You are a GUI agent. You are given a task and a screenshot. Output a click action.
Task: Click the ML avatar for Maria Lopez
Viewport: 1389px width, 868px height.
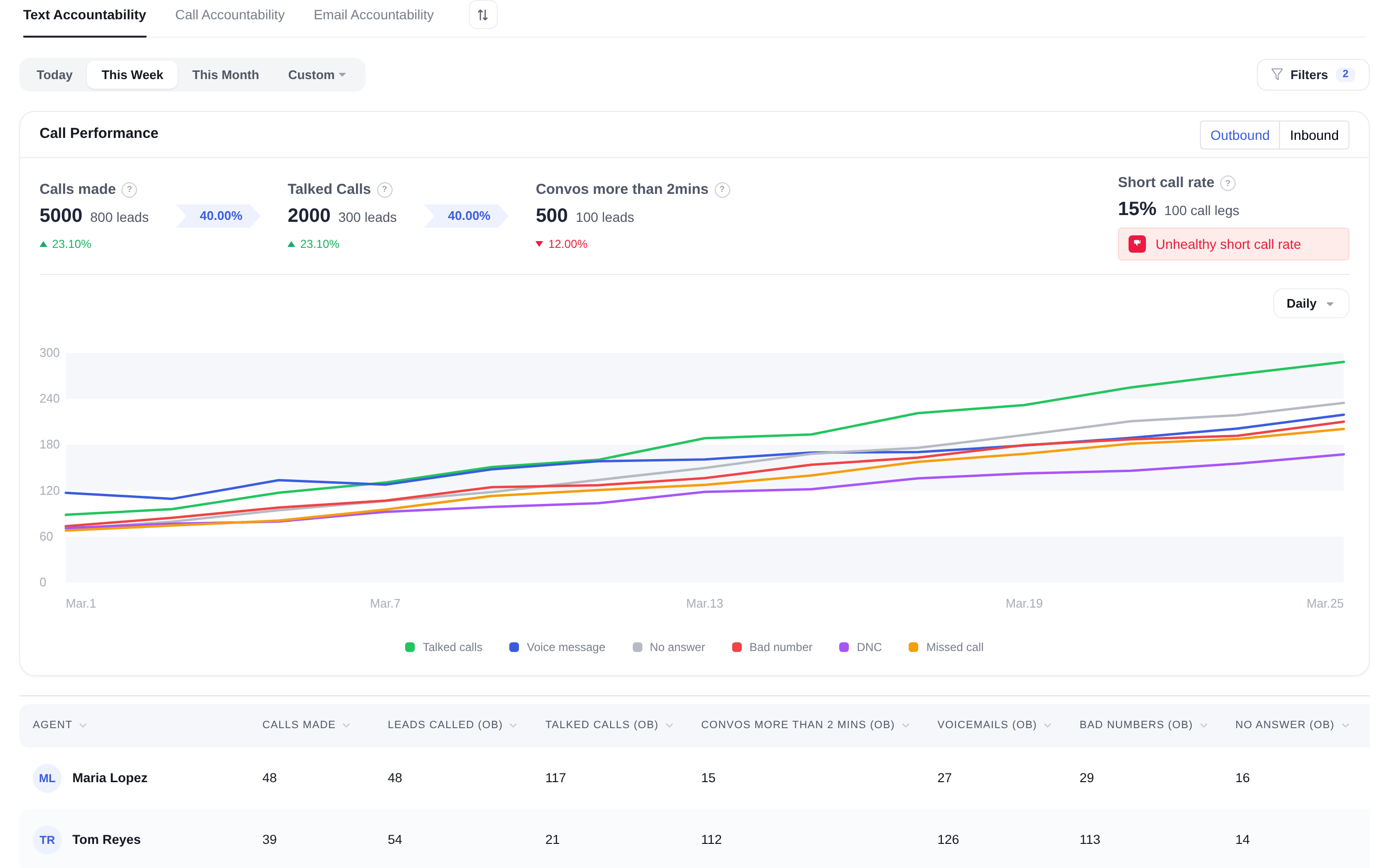(x=47, y=778)
